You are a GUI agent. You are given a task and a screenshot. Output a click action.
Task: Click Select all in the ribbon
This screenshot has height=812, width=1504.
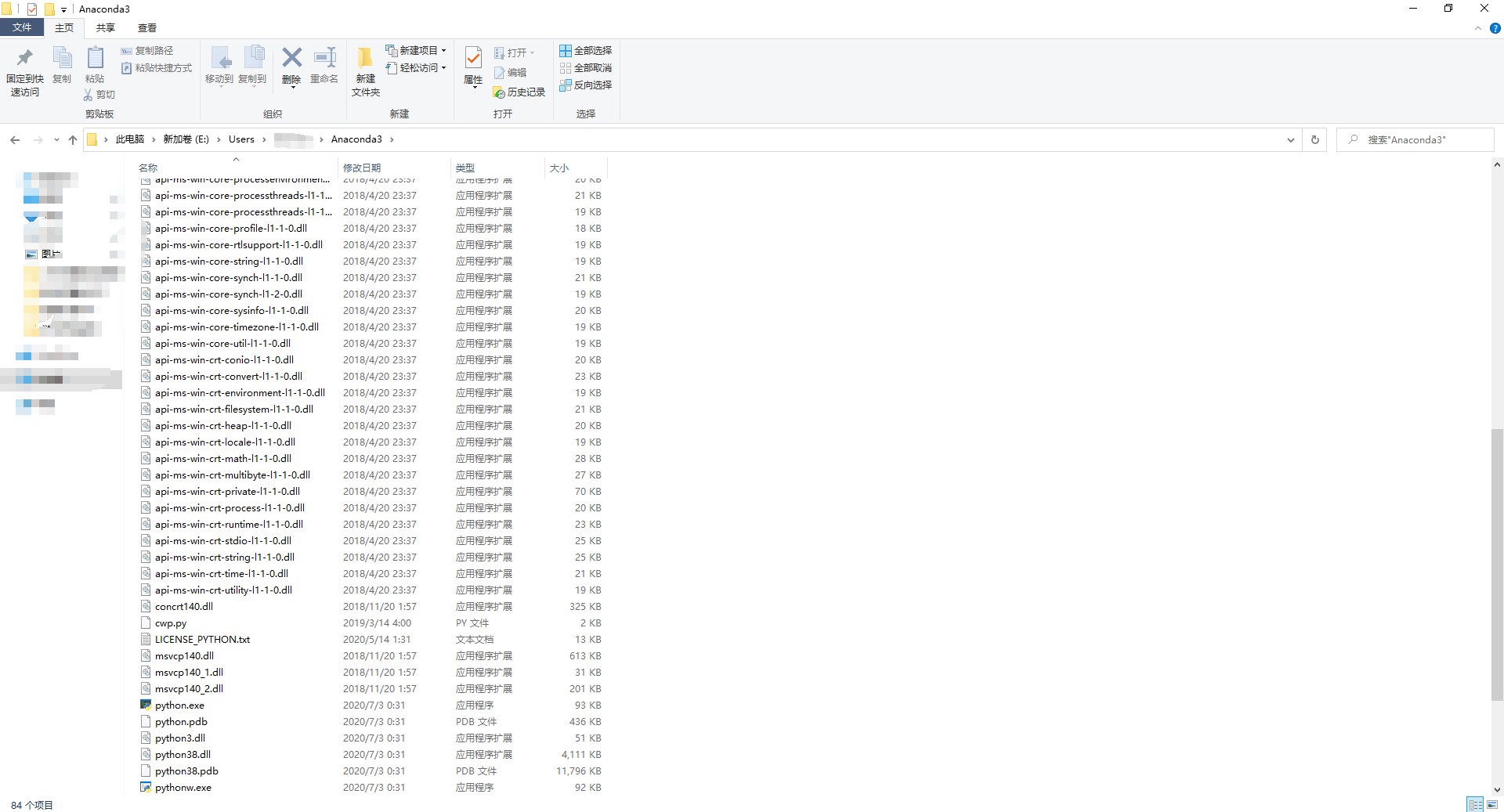click(586, 50)
